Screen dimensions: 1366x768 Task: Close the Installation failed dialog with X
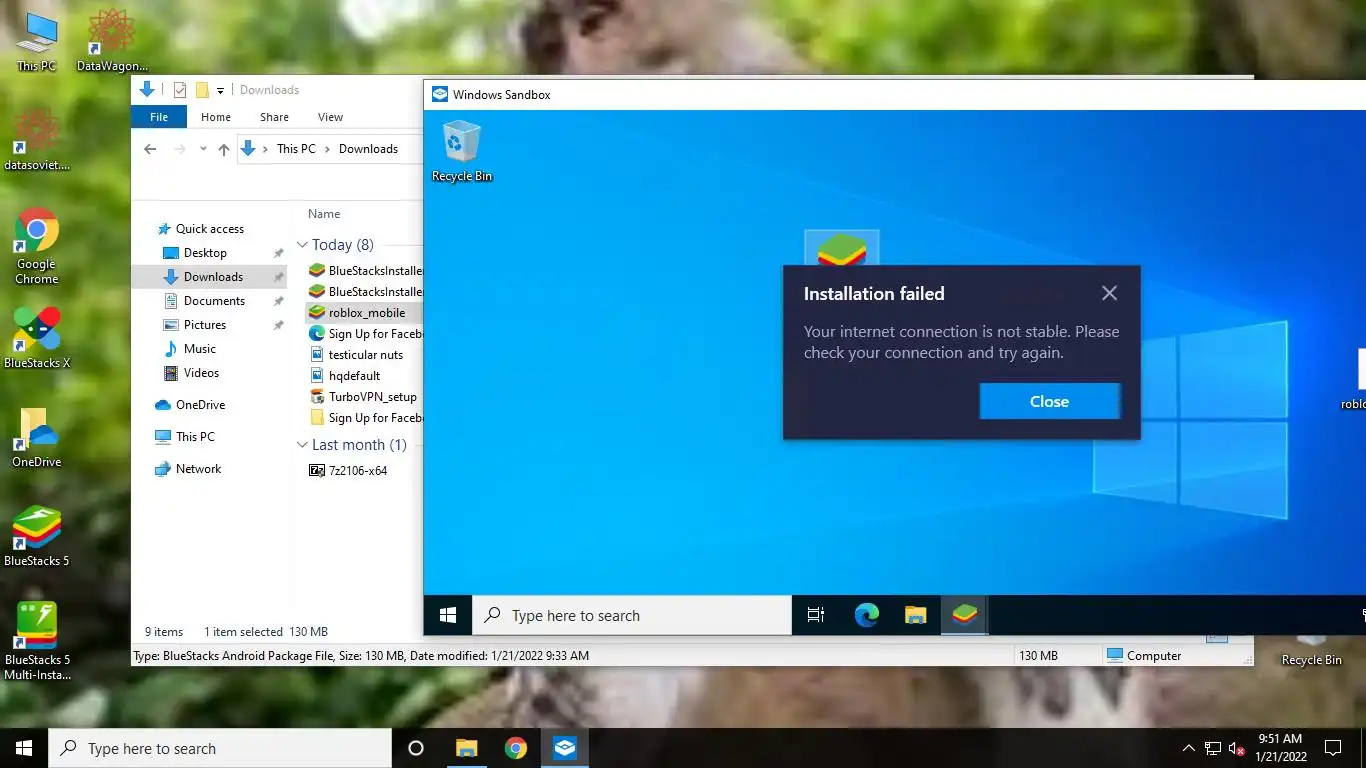point(1109,293)
